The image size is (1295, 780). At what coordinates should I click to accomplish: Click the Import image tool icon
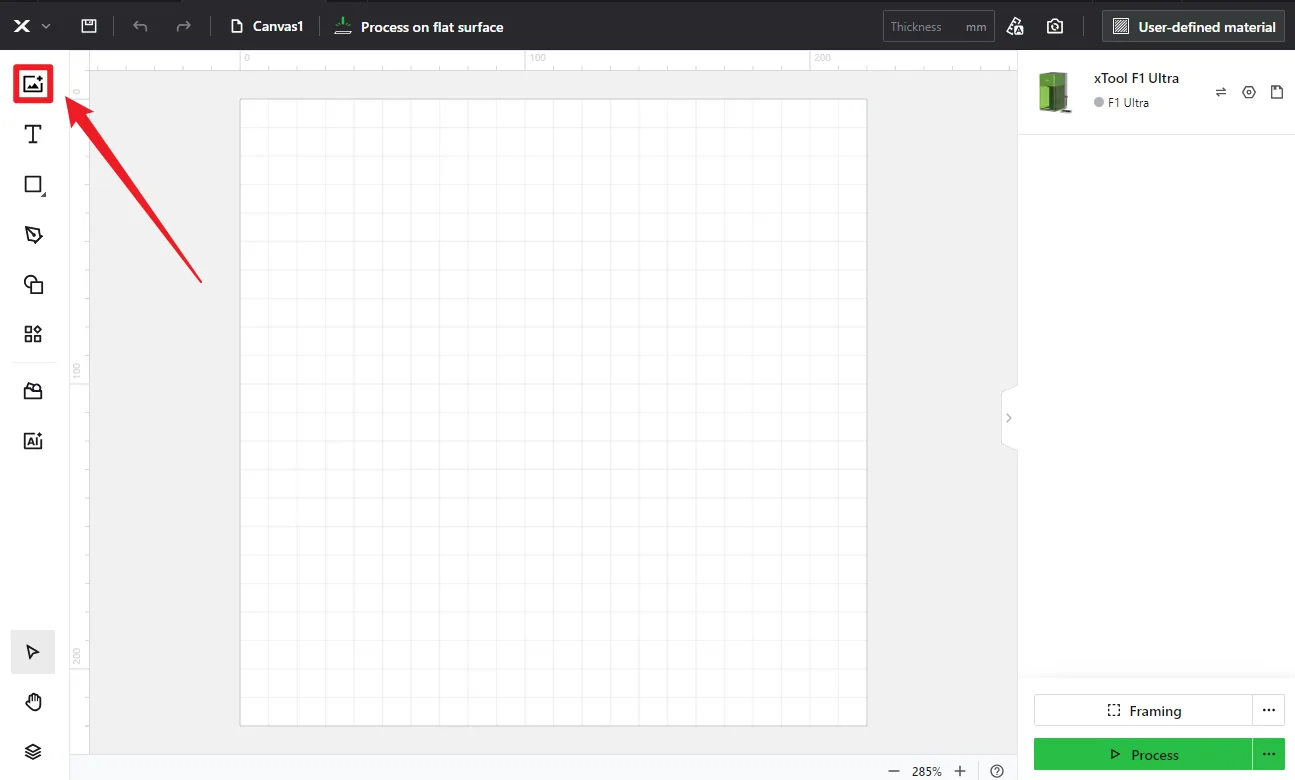(33, 84)
